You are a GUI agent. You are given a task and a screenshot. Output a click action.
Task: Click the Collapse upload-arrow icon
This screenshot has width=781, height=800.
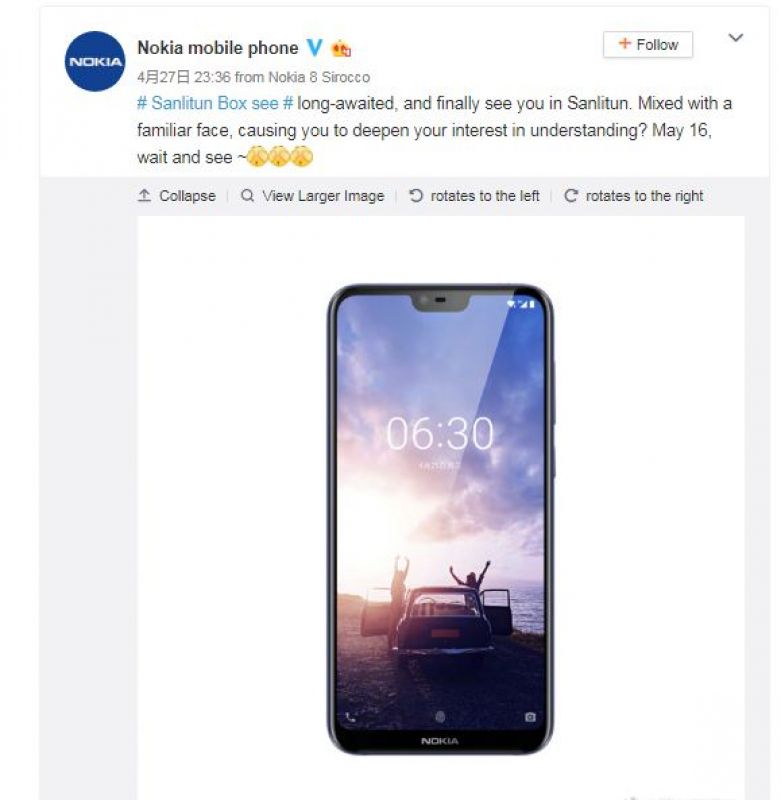coord(144,195)
